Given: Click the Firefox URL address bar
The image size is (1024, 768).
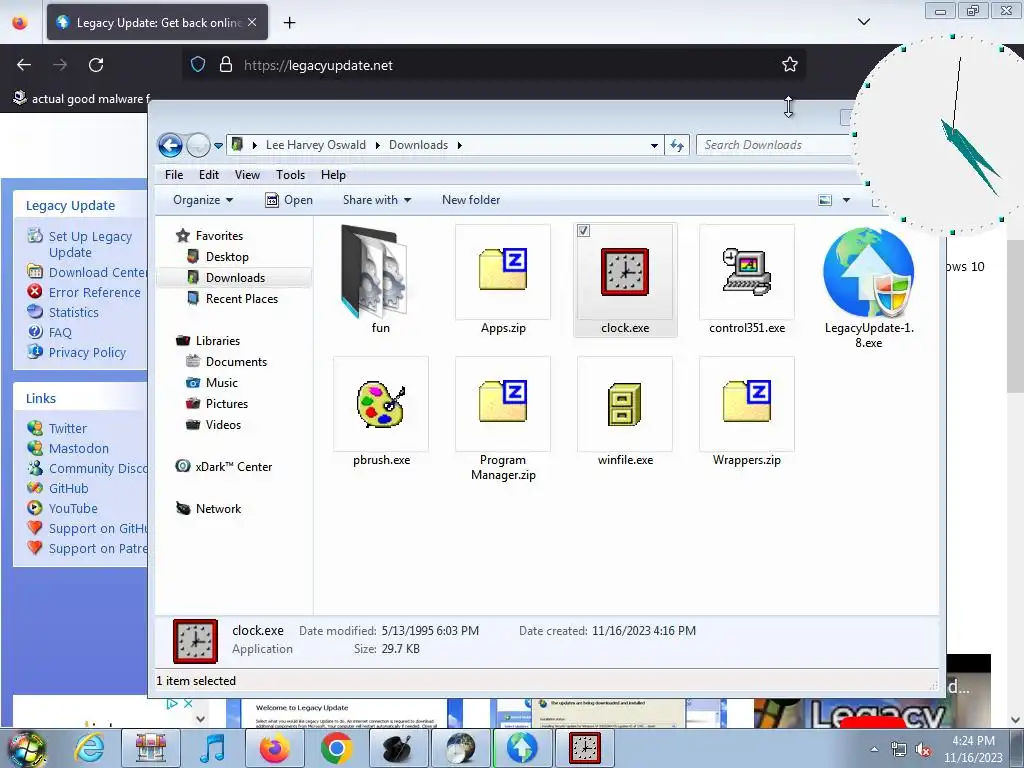Looking at the screenshot, I should pyautogui.click(x=493, y=65).
